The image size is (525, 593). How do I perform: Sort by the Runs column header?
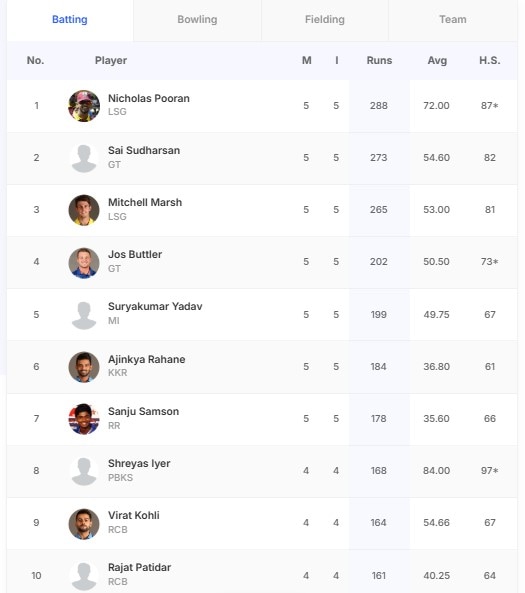pos(379,61)
